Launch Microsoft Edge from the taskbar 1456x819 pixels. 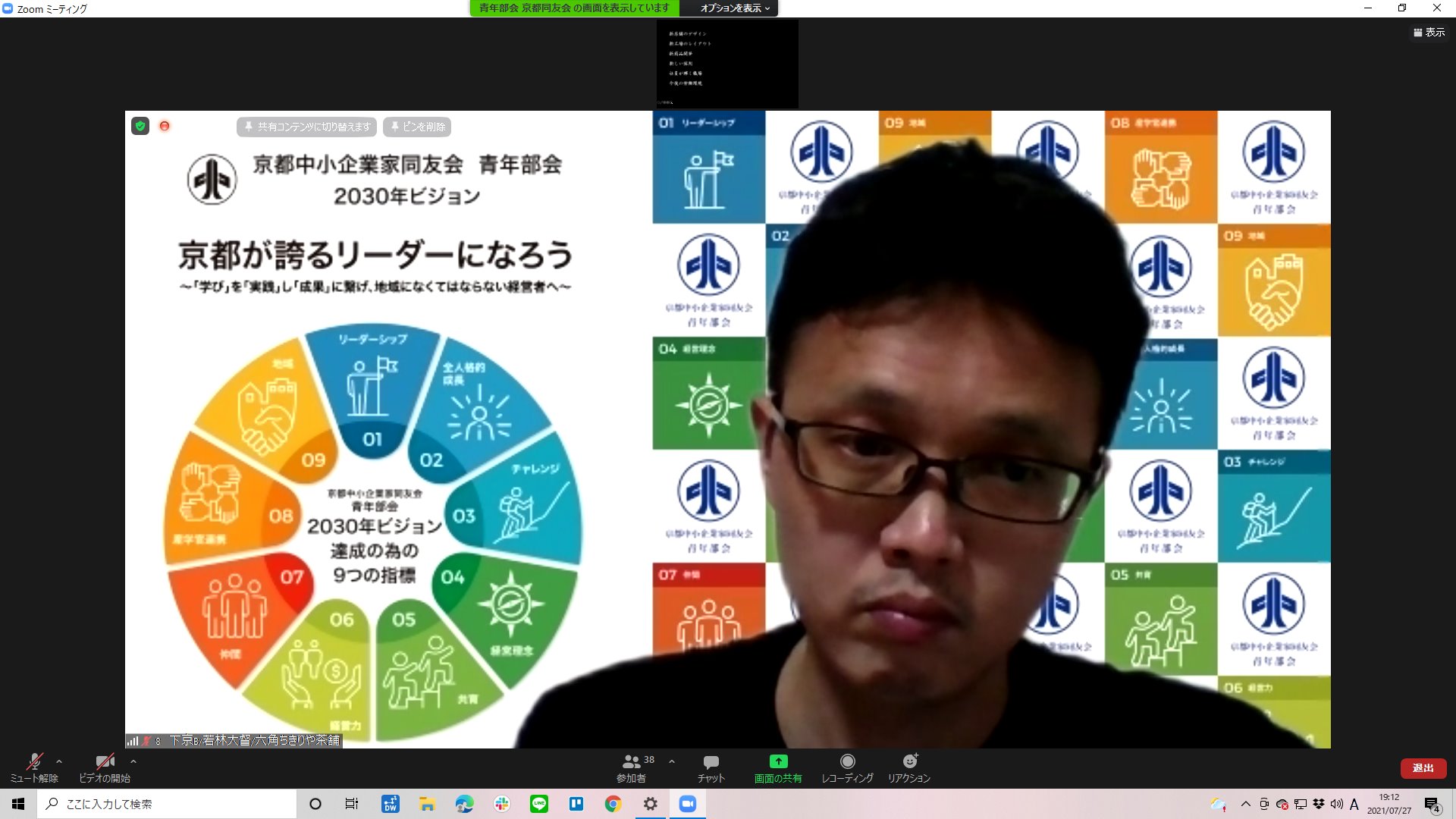[464, 804]
